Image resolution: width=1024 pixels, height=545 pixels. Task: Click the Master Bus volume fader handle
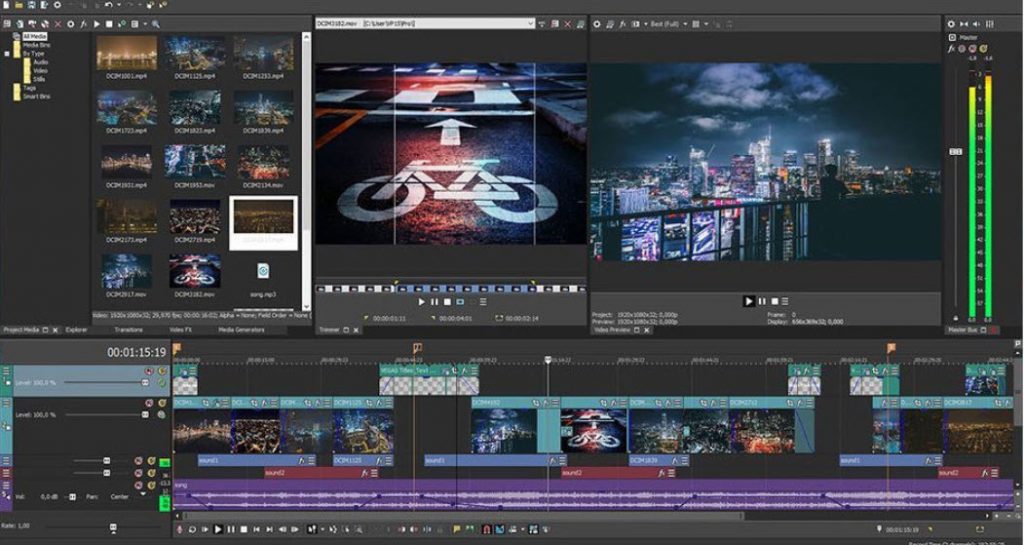(954, 150)
